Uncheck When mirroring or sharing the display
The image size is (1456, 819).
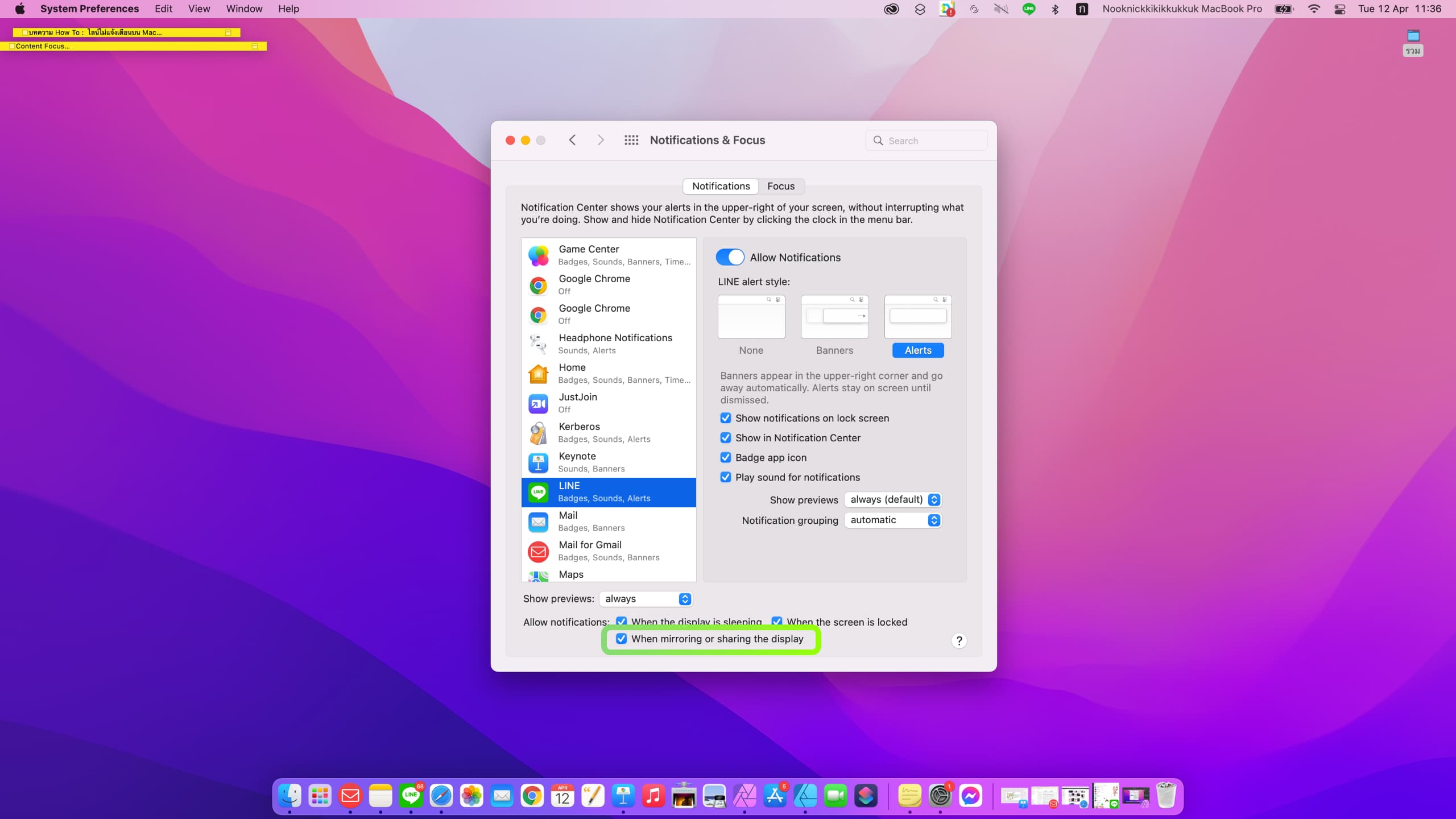pyautogui.click(x=622, y=639)
